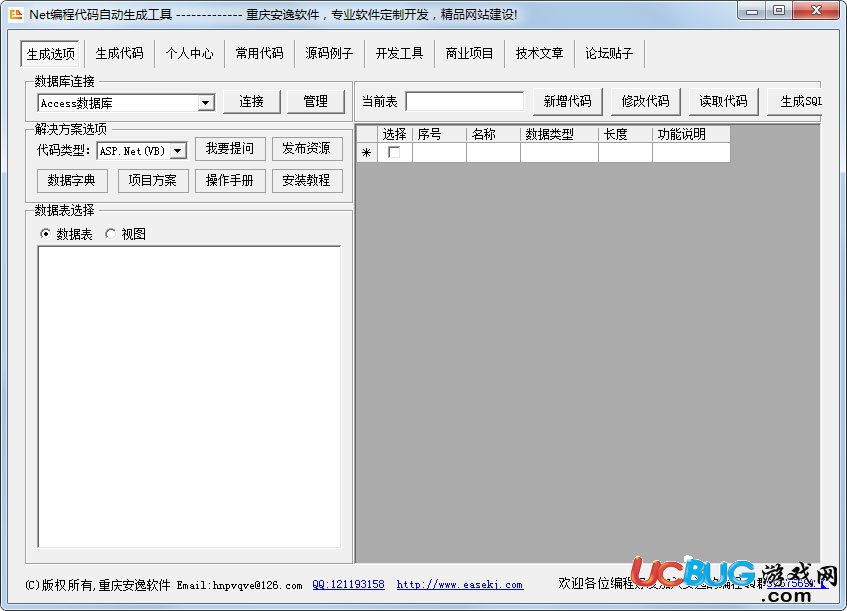
Task: Open the 生成选项 tab
Action: [50, 54]
